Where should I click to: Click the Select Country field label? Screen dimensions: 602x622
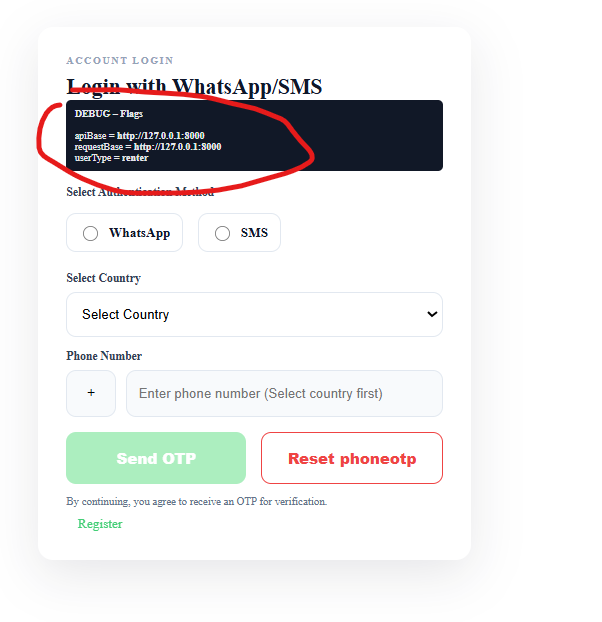[103, 278]
